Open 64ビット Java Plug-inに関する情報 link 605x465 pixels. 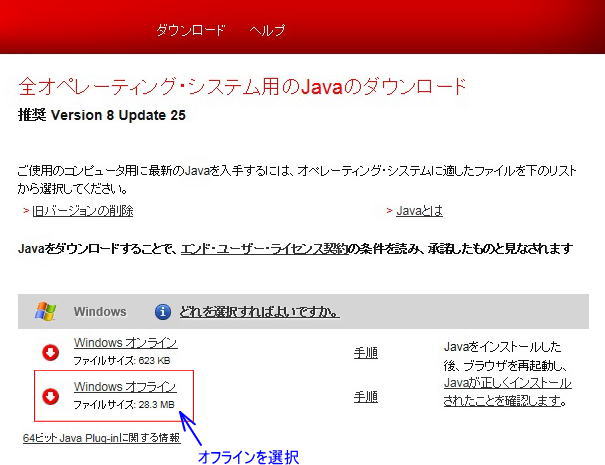tap(101, 438)
